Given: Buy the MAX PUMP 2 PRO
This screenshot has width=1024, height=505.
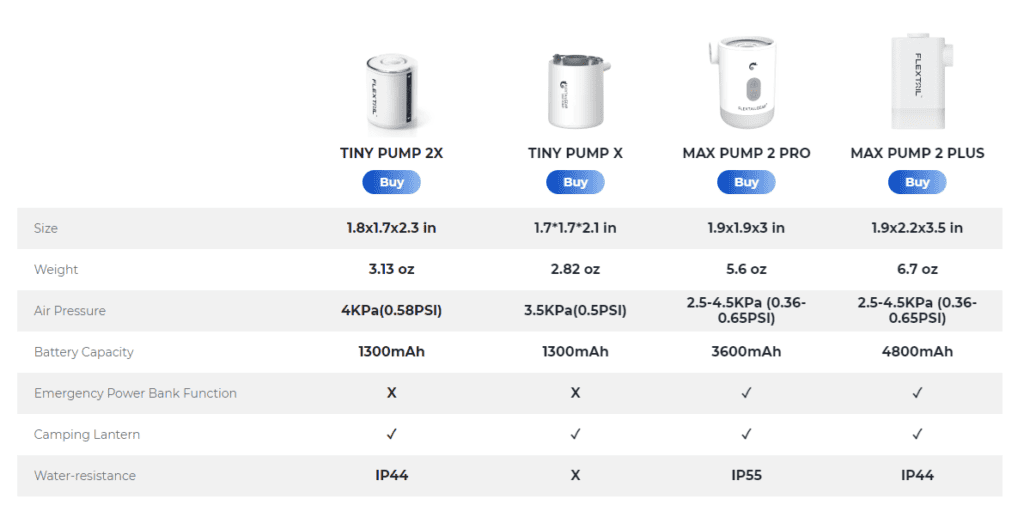Looking at the screenshot, I should 746,182.
